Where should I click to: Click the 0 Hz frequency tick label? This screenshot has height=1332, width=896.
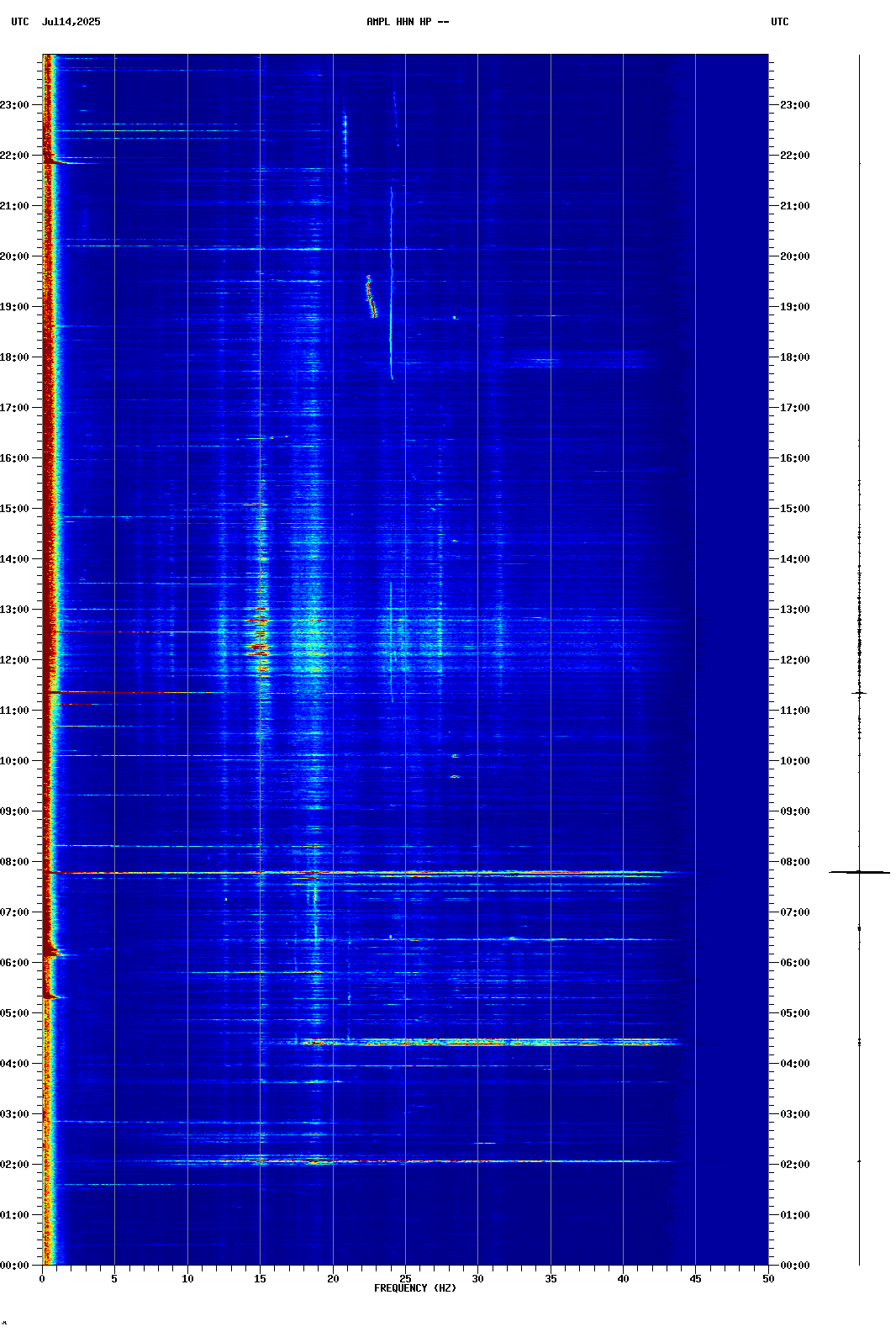[x=42, y=1279]
